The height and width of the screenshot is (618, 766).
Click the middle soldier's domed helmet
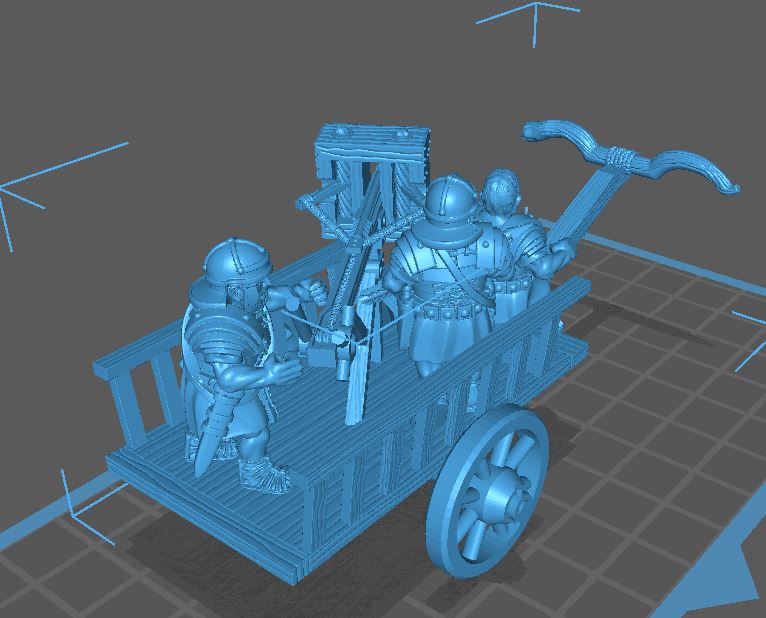click(449, 203)
